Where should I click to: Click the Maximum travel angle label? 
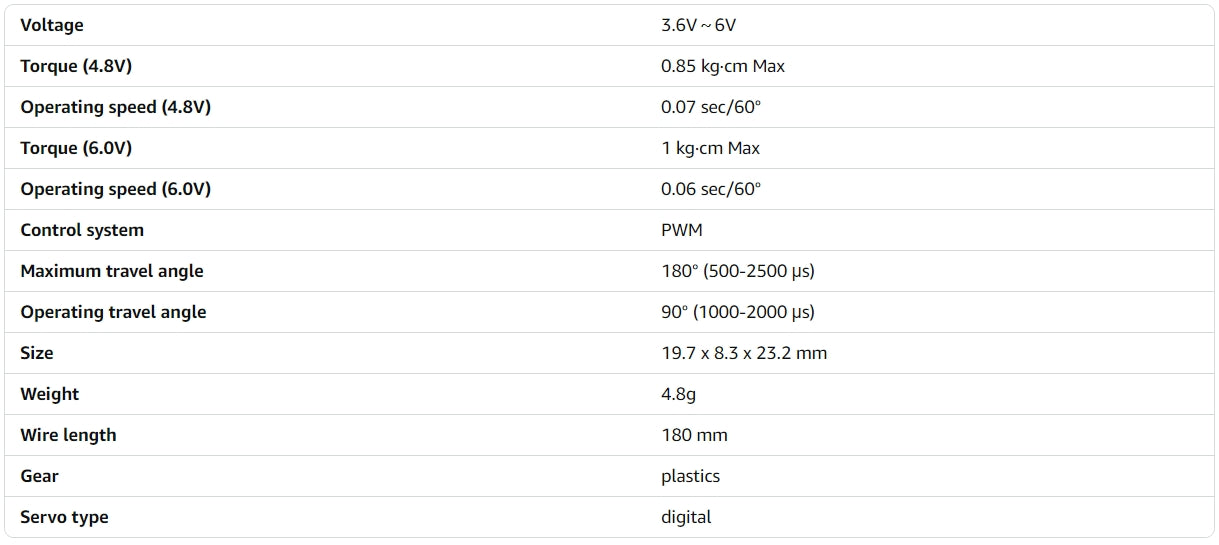click(x=112, y=271)
